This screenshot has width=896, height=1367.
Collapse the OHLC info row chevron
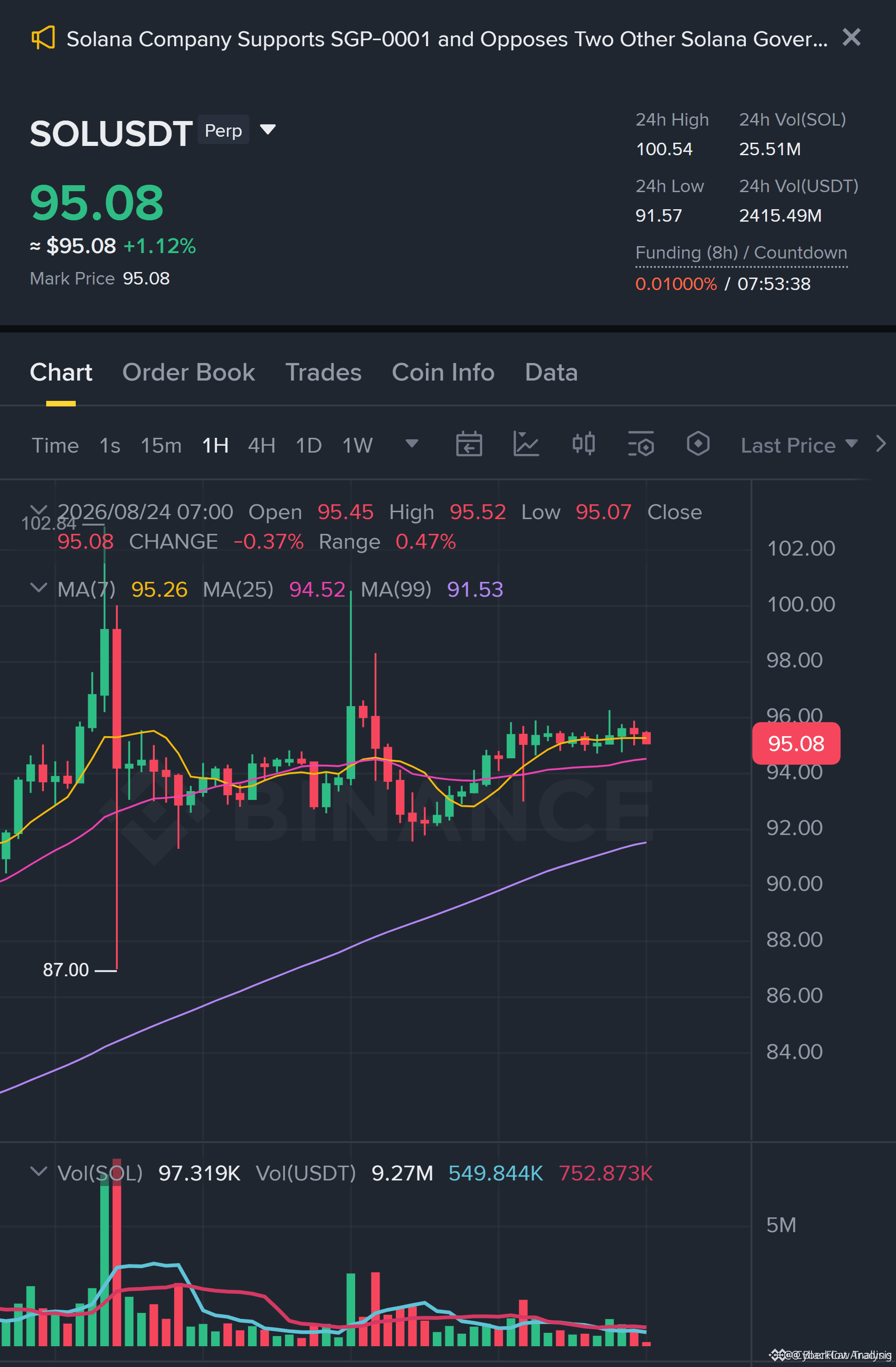pos(38,509)
